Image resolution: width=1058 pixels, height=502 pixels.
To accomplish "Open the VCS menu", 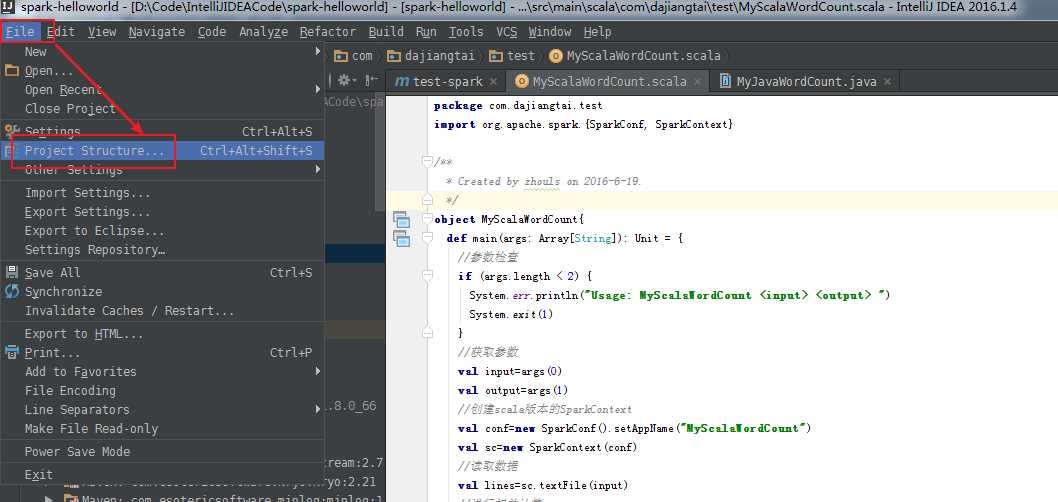I will tap(507, 32).
